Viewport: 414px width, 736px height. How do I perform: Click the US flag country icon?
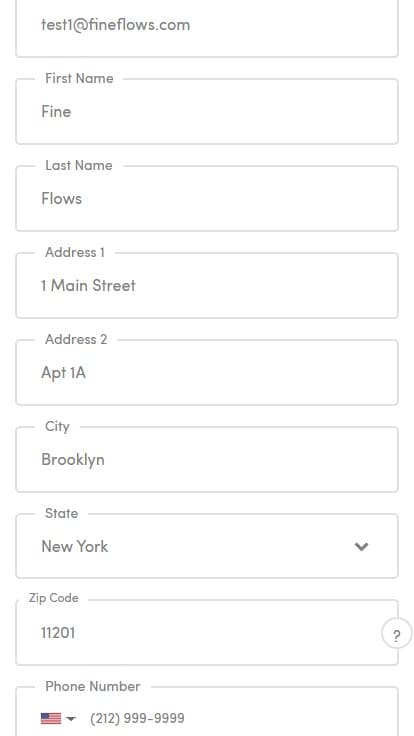click(51, 718)
